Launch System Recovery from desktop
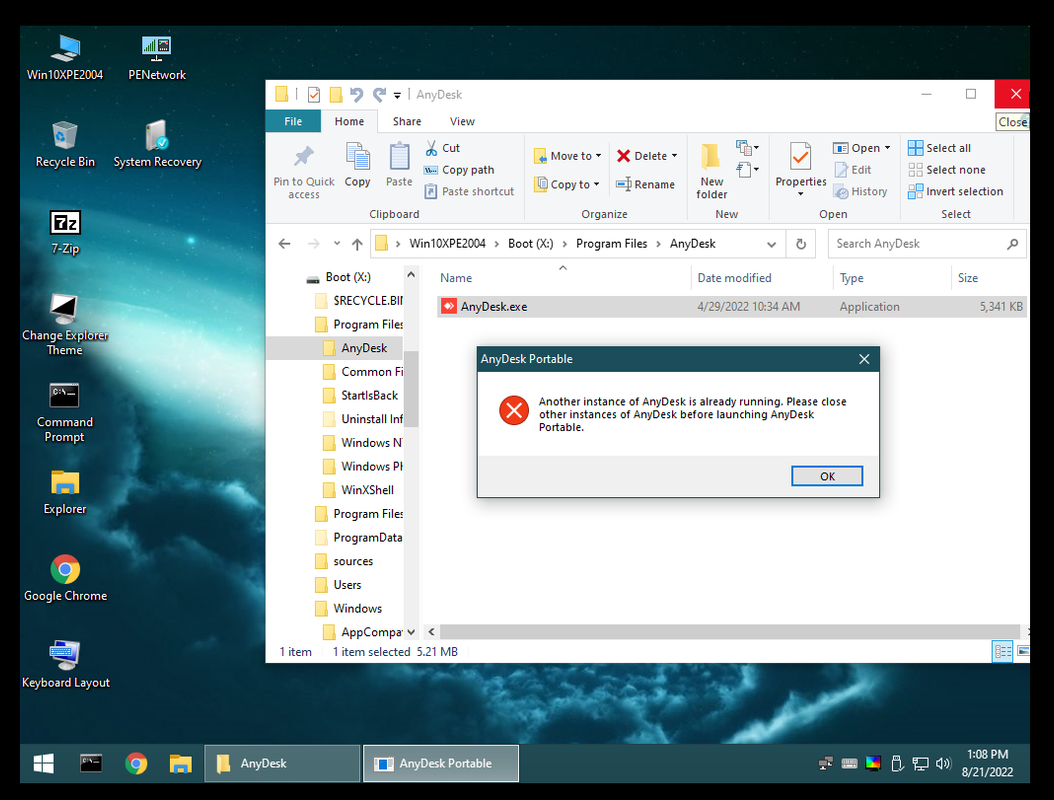 (157, 145)
